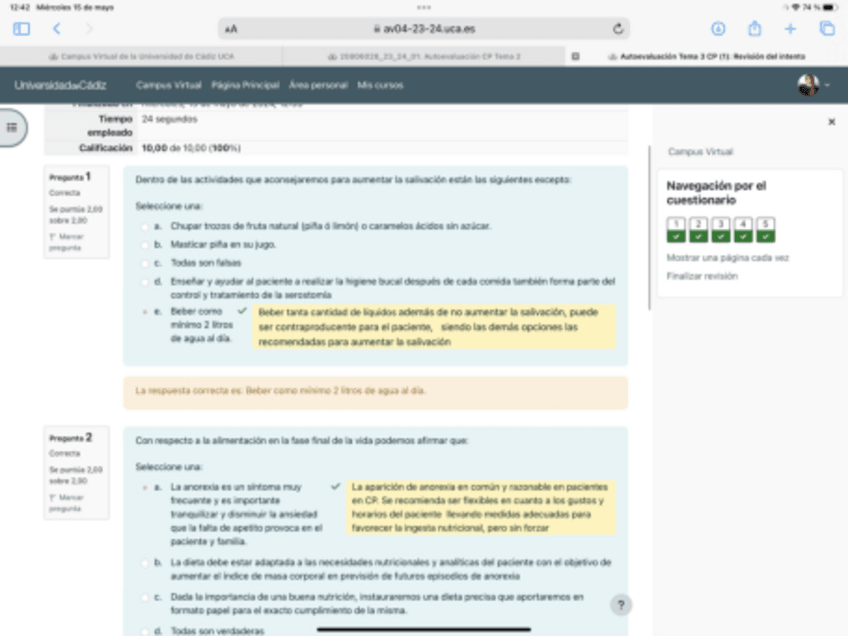
Task: Tap the home indicator bar
Action: coord(424,630)
